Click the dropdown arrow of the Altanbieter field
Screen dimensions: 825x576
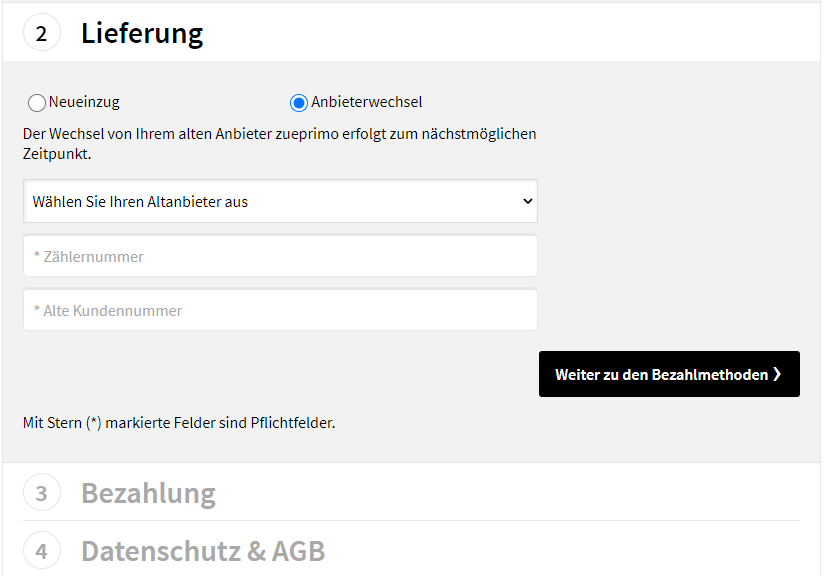point(528,201)
